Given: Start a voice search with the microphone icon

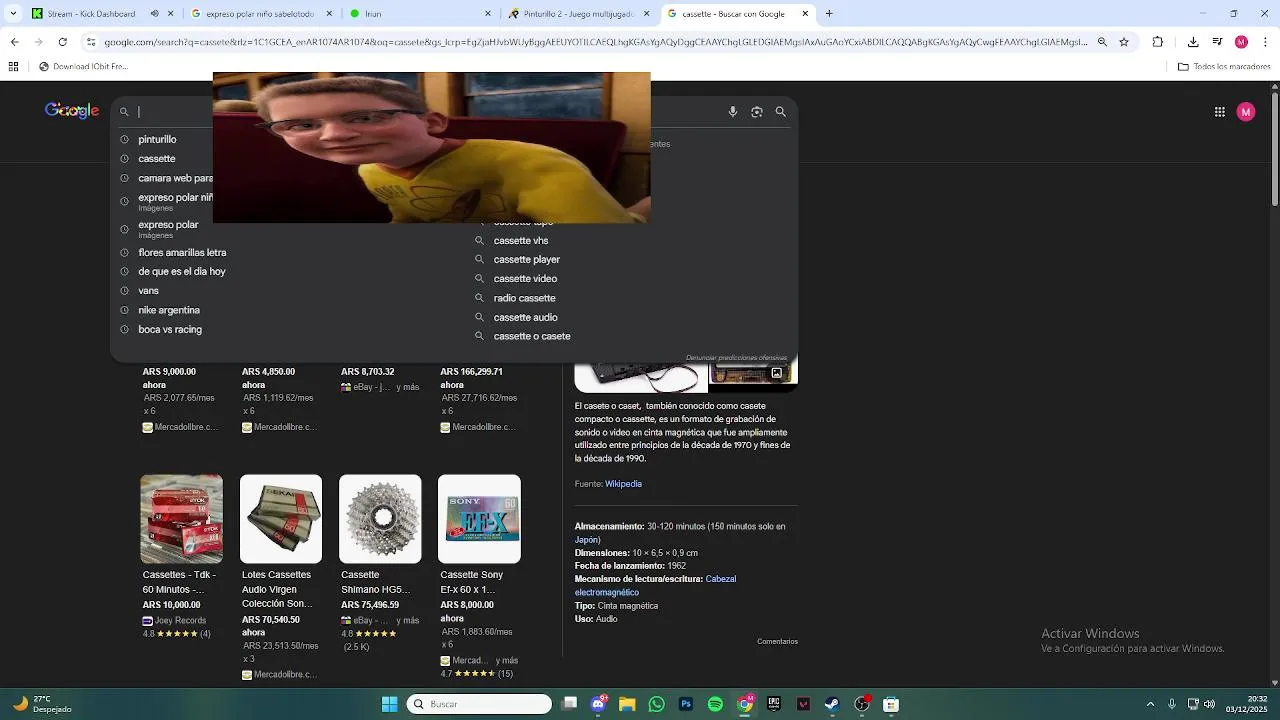Looking at the screenshot, I should (733, 112).
